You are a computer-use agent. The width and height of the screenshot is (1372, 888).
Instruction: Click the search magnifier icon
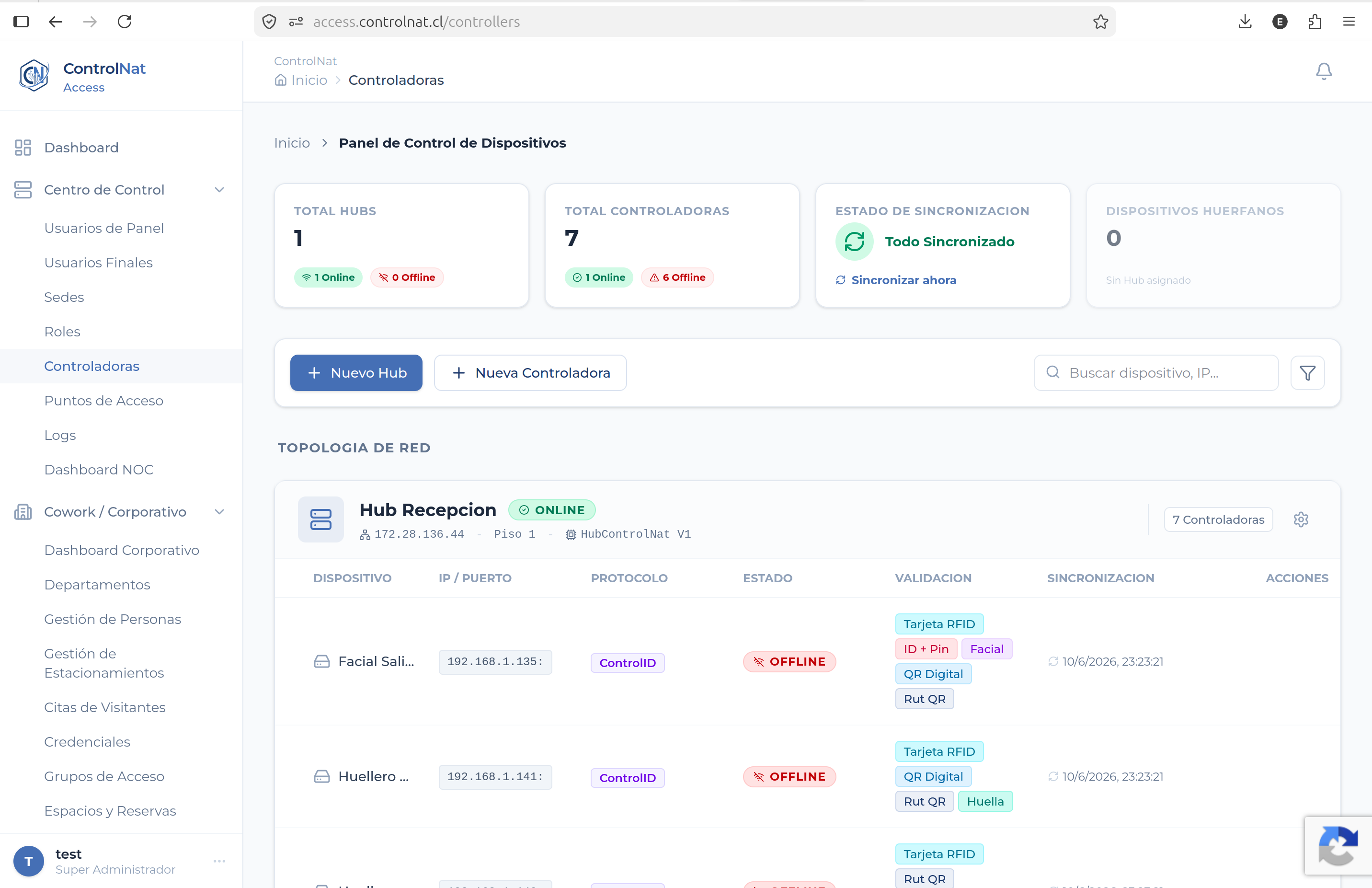click(x=1052, y=372)
